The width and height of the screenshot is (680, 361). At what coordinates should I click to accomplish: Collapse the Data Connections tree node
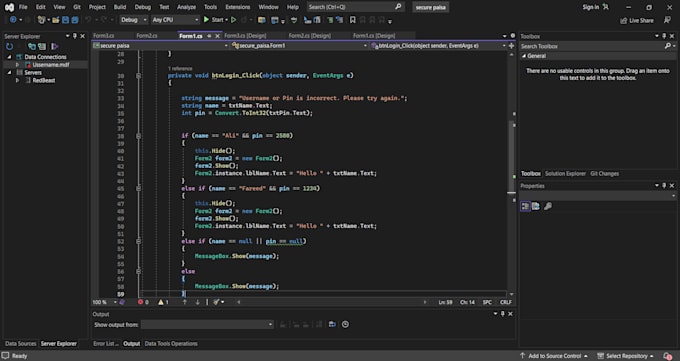click(x=9, y=57)
